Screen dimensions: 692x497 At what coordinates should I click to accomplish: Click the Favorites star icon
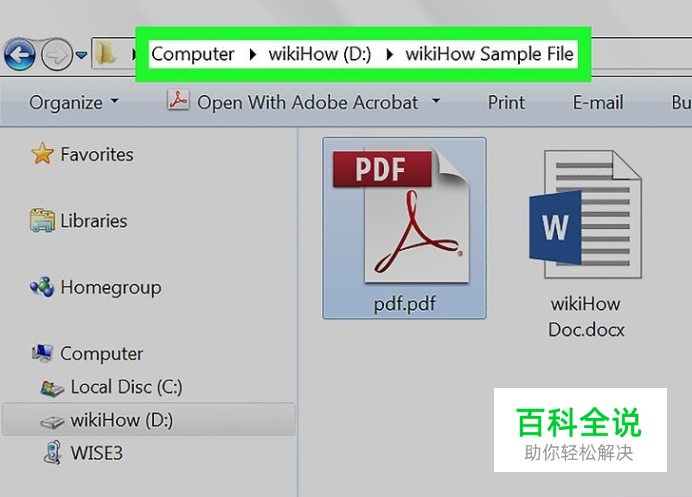coord(42,154)
